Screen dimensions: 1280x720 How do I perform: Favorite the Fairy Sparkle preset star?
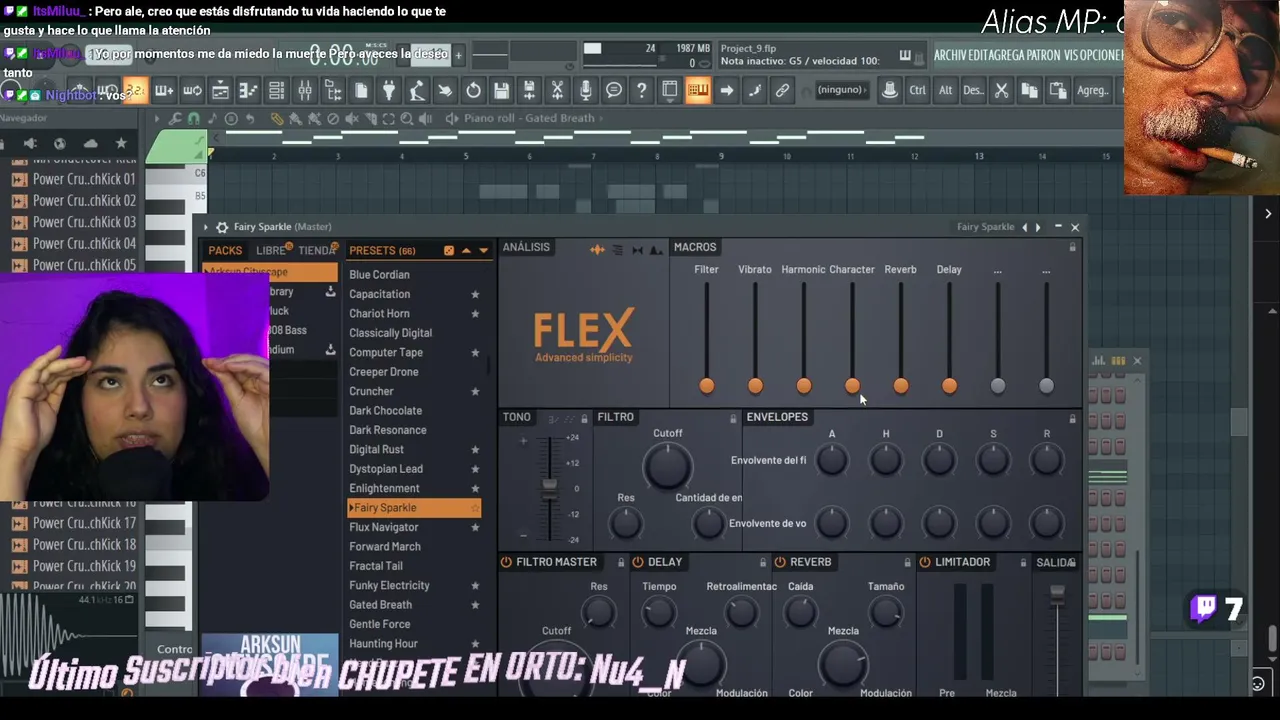(475, 508)
